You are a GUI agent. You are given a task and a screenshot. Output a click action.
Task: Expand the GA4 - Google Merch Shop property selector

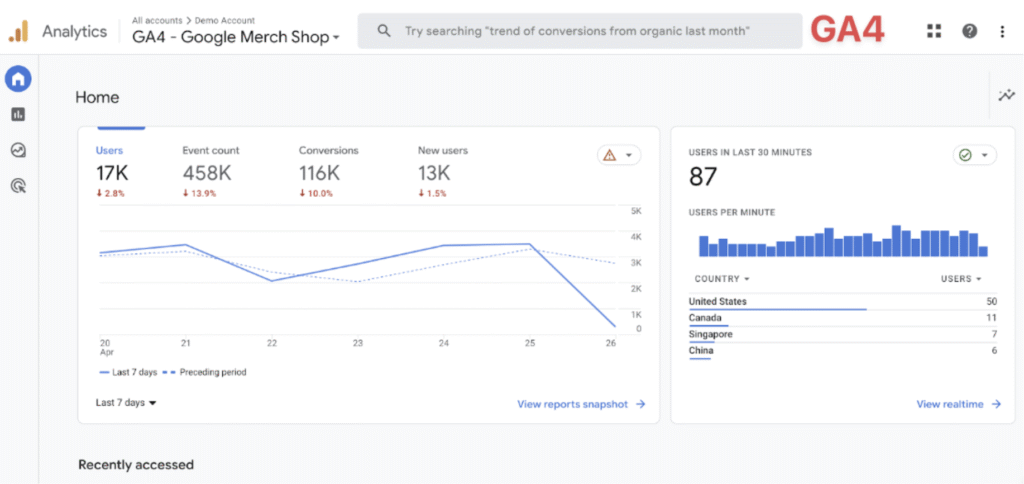pyautogui.click(x=236, y=37)
